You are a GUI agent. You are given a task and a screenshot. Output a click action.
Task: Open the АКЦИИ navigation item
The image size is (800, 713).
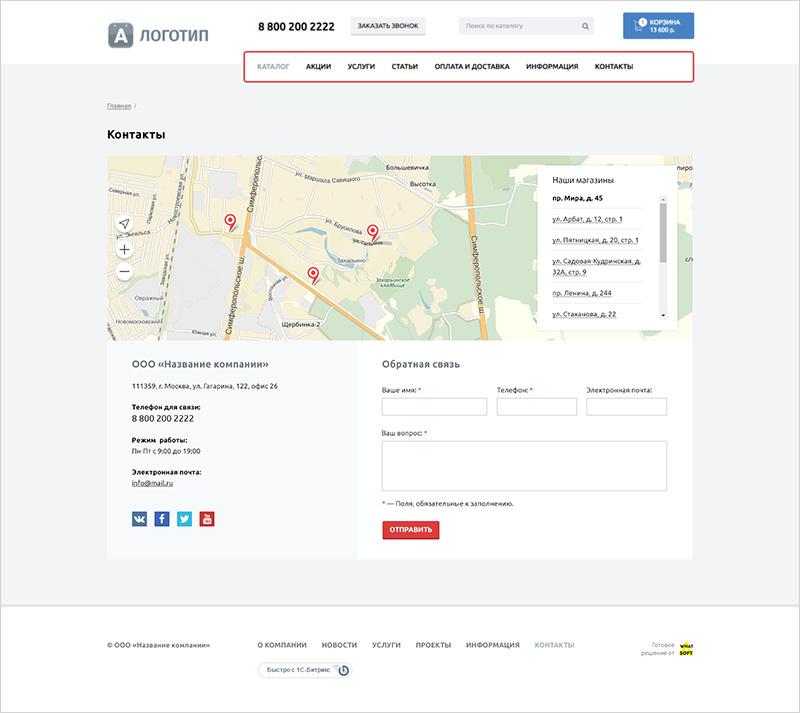[x=319, y=64]
